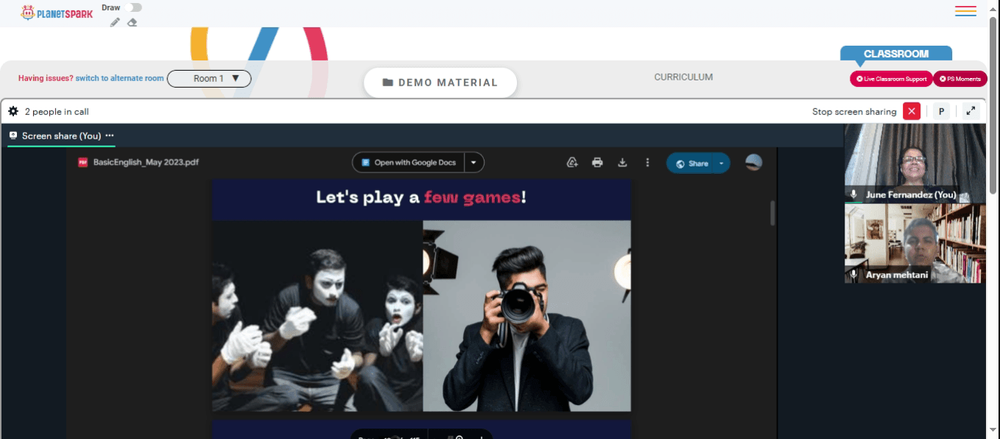Expand the call to fullscreen

click(971, 111)
